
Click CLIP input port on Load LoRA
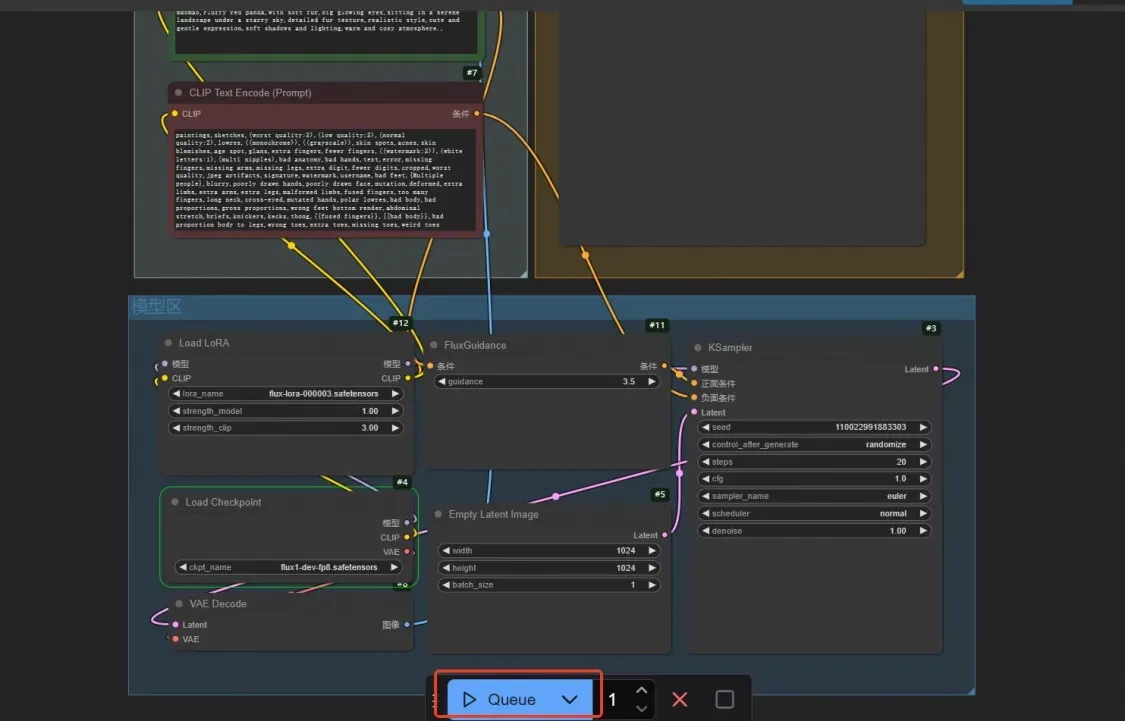click(164, 378)
